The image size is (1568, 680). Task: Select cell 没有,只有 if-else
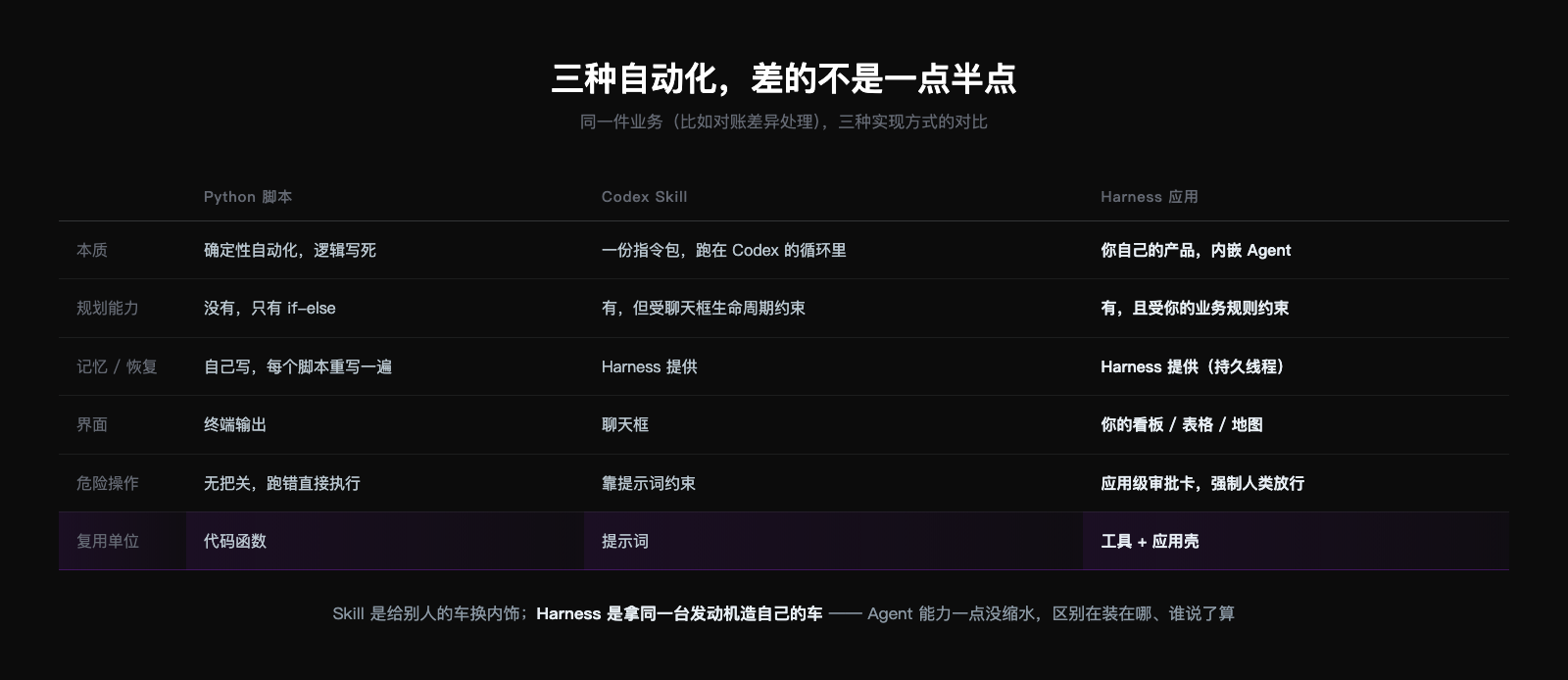tap(269, 308)
